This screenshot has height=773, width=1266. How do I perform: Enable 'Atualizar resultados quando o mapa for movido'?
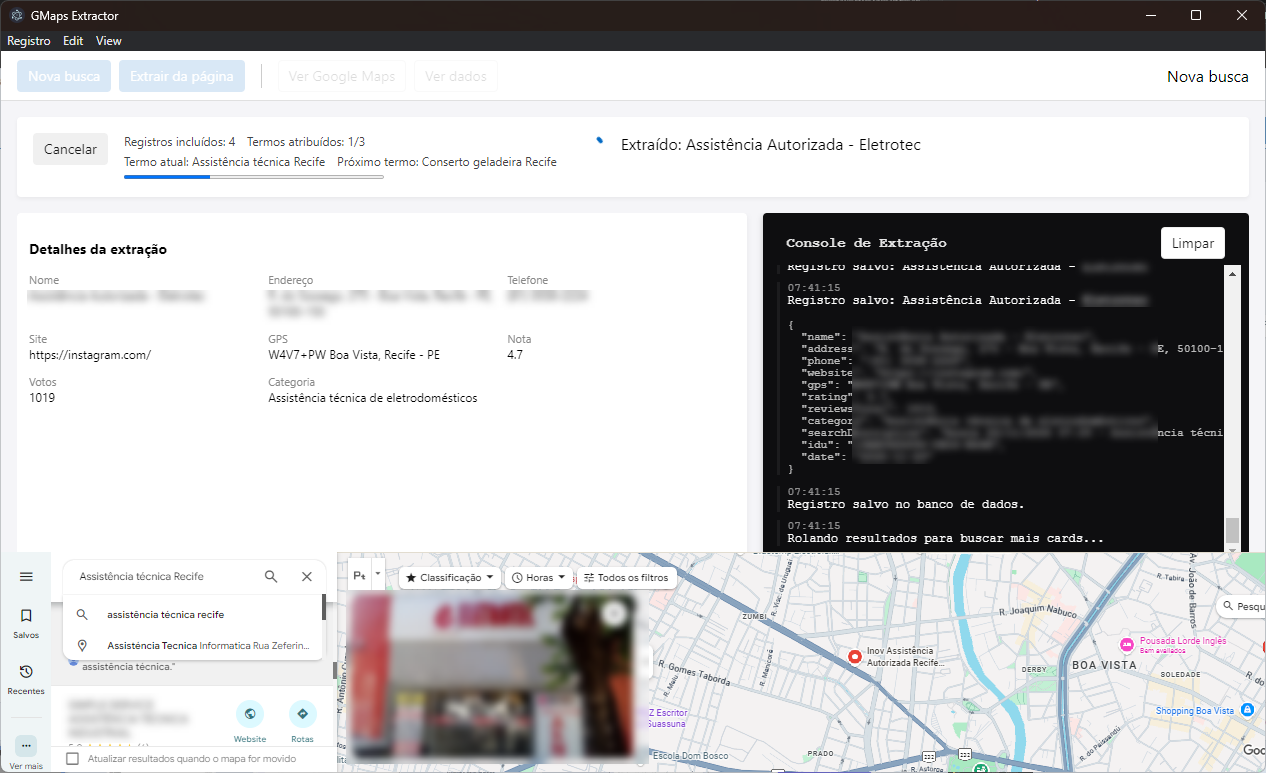[72, 759]
